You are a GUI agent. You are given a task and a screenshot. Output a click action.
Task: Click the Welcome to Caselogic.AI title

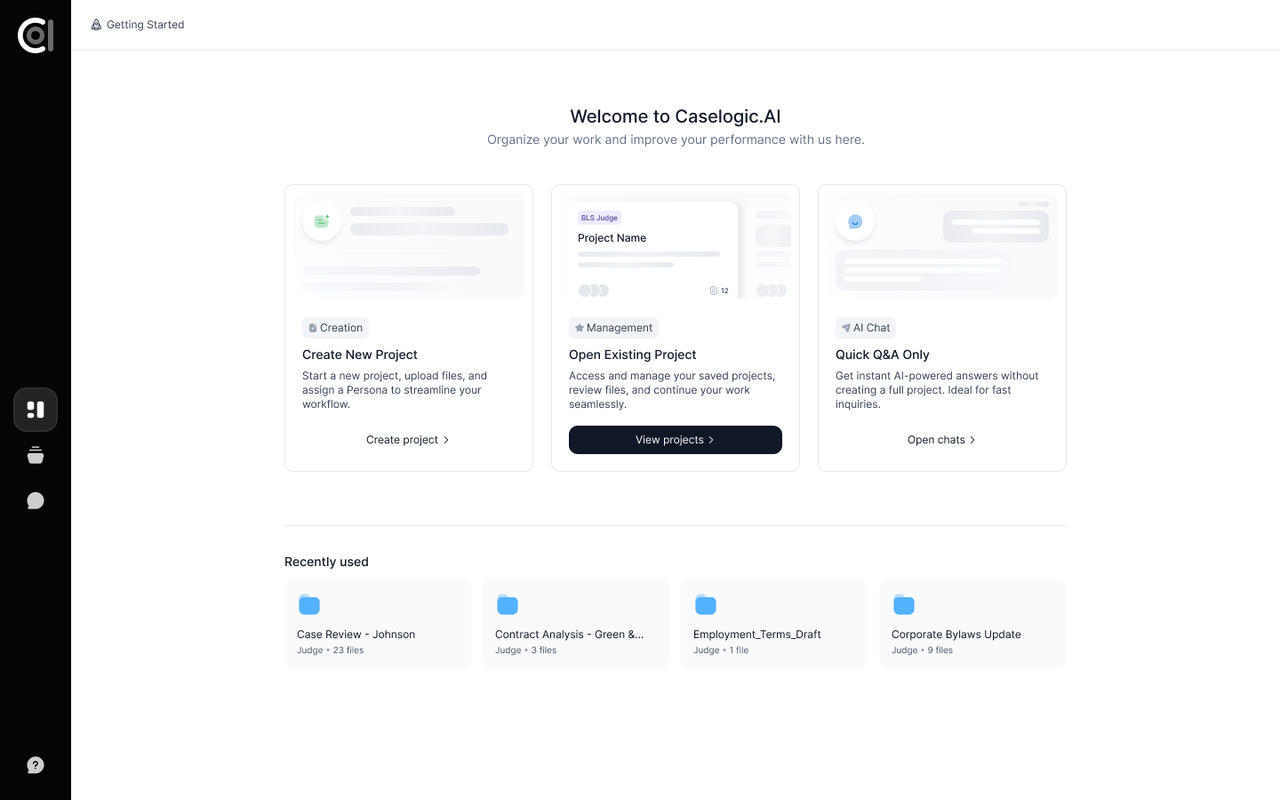675,116
